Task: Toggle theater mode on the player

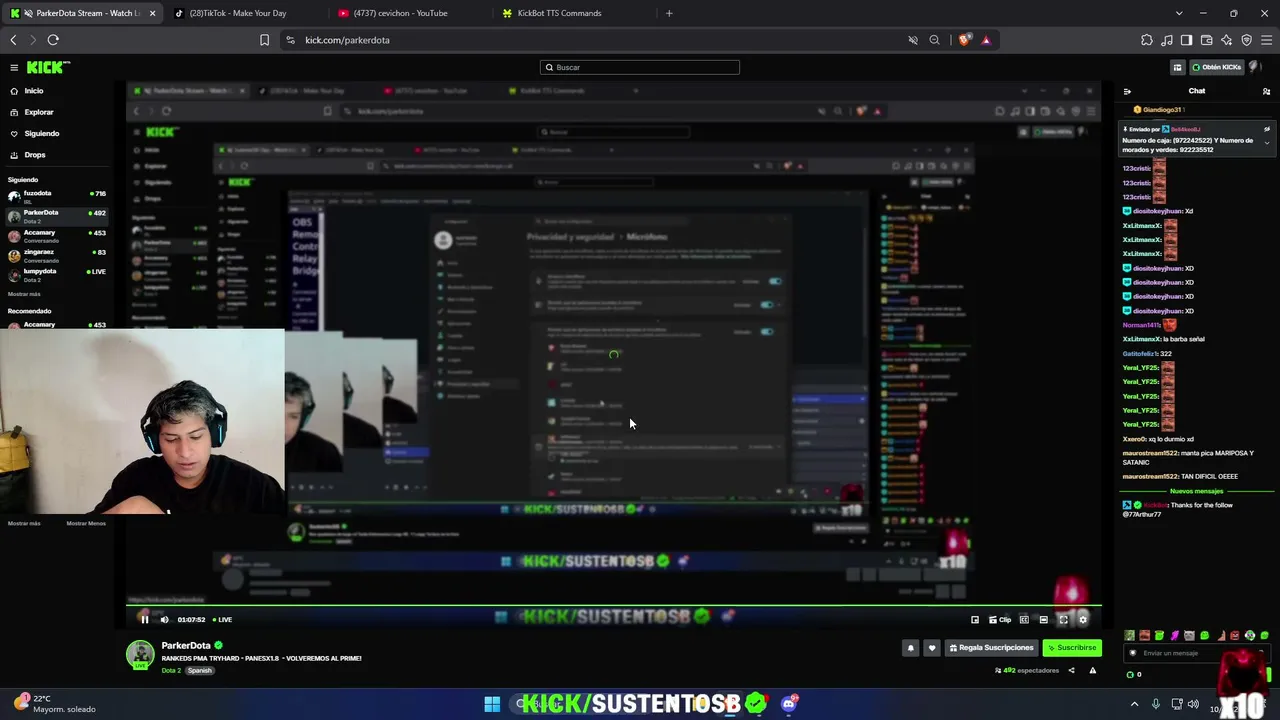Action: click(x=1043, y=620)
